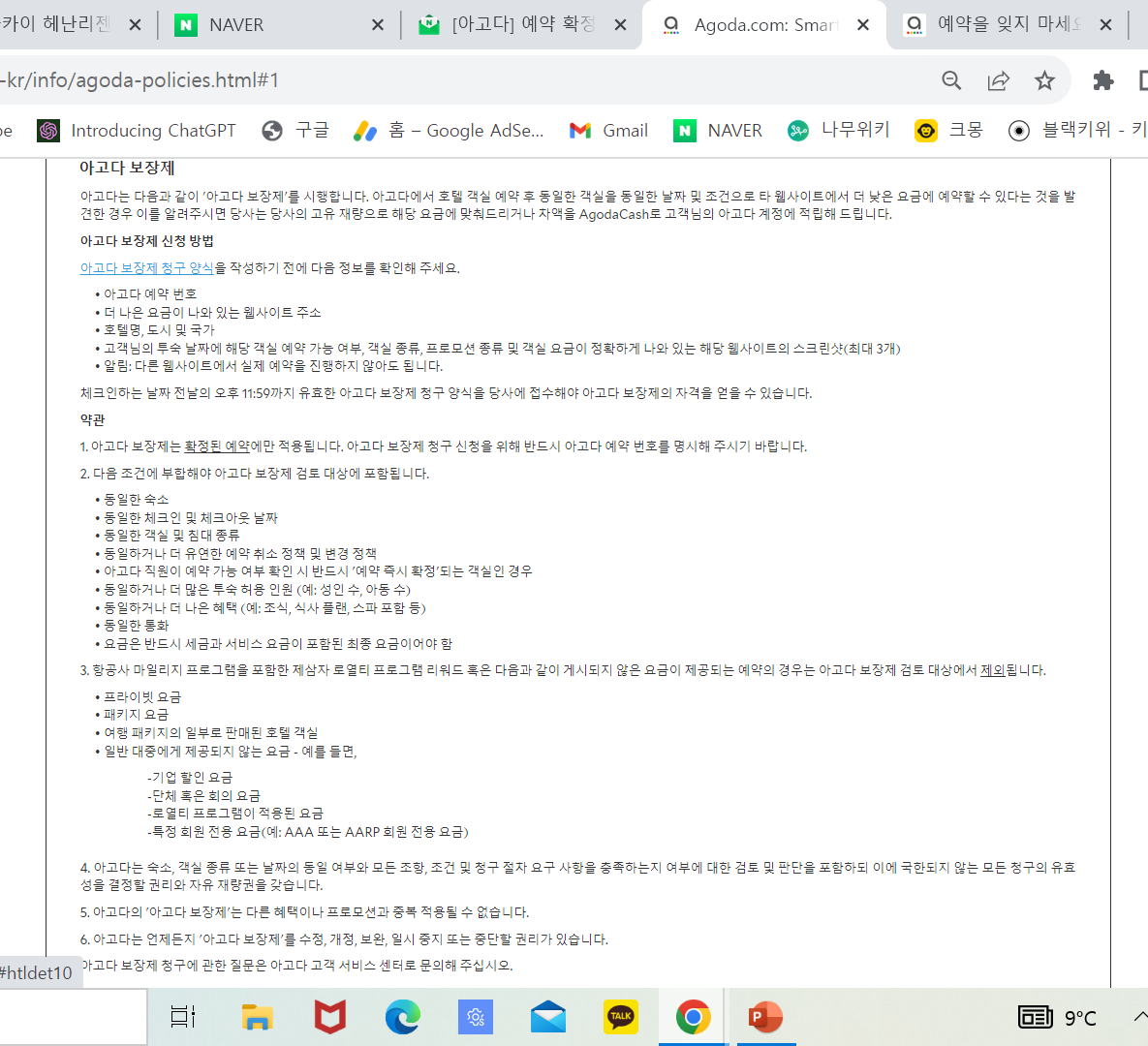
Task: Click the underlined 확정된 예약 text
Action: pyautogui.click(x=217, y=446)
